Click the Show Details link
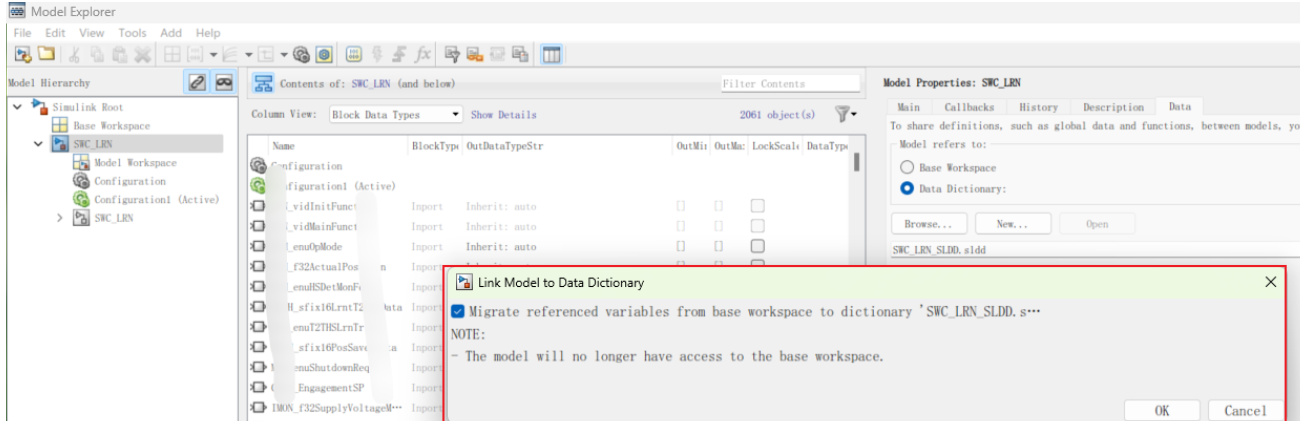This screenshot has width=1300, height=421. click(x=503, y=115)
